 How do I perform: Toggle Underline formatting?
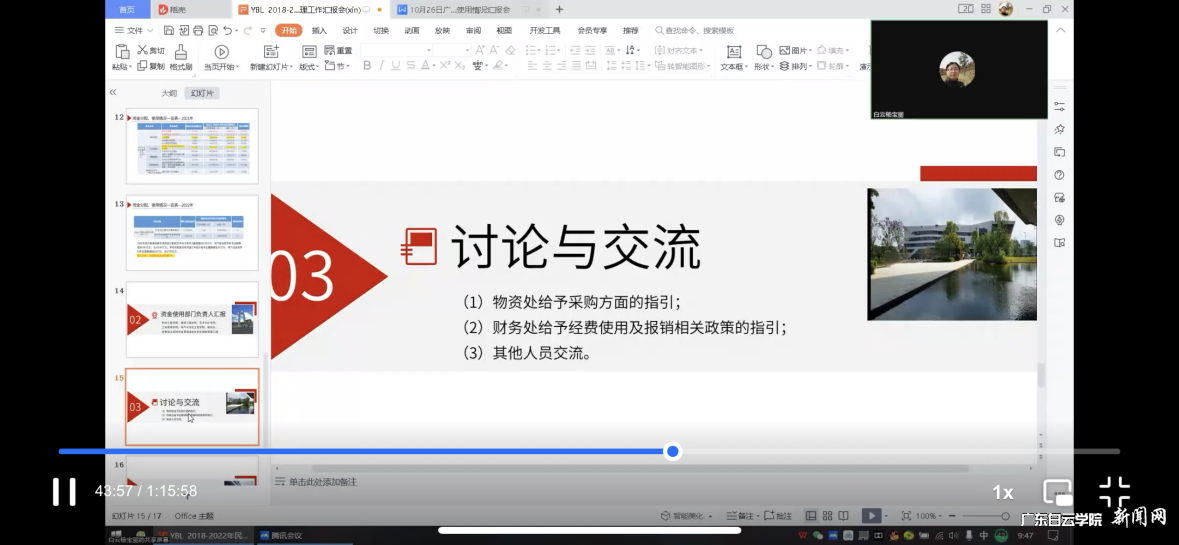396,66
